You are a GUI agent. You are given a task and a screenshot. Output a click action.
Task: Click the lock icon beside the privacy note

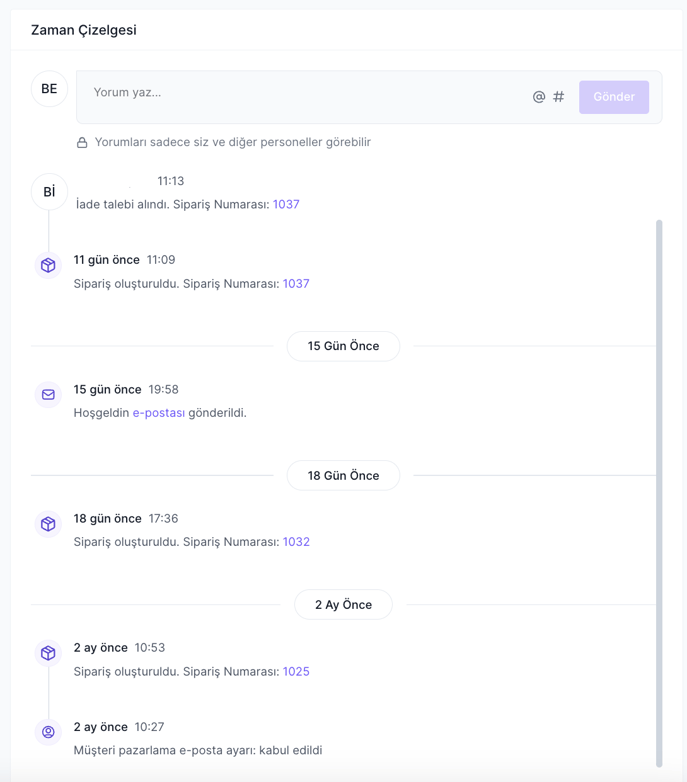coord(82,143)
